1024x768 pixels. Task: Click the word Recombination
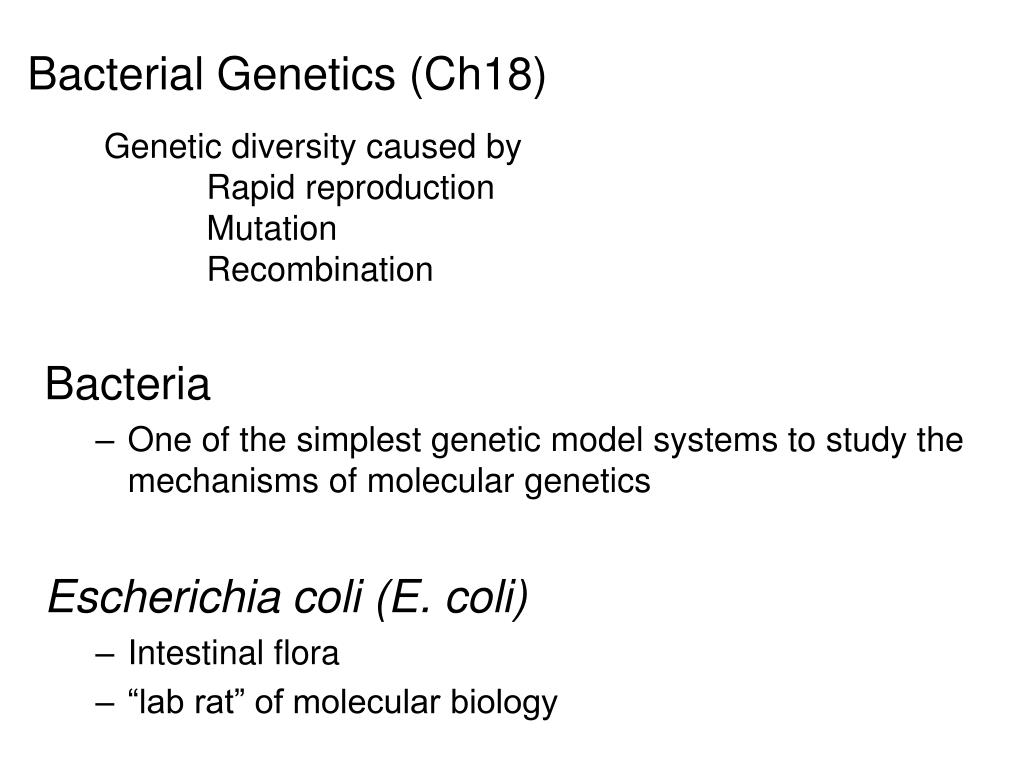(320, 270)
